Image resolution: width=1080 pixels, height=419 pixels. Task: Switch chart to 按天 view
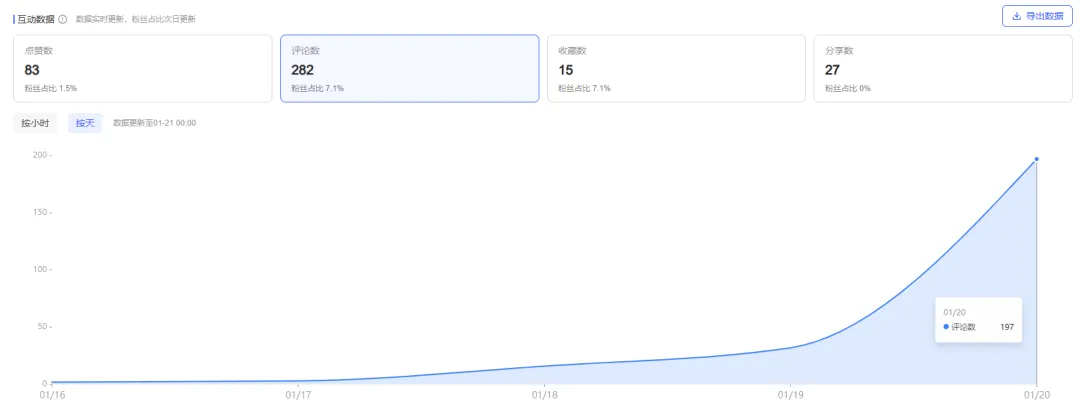(85, 123)
